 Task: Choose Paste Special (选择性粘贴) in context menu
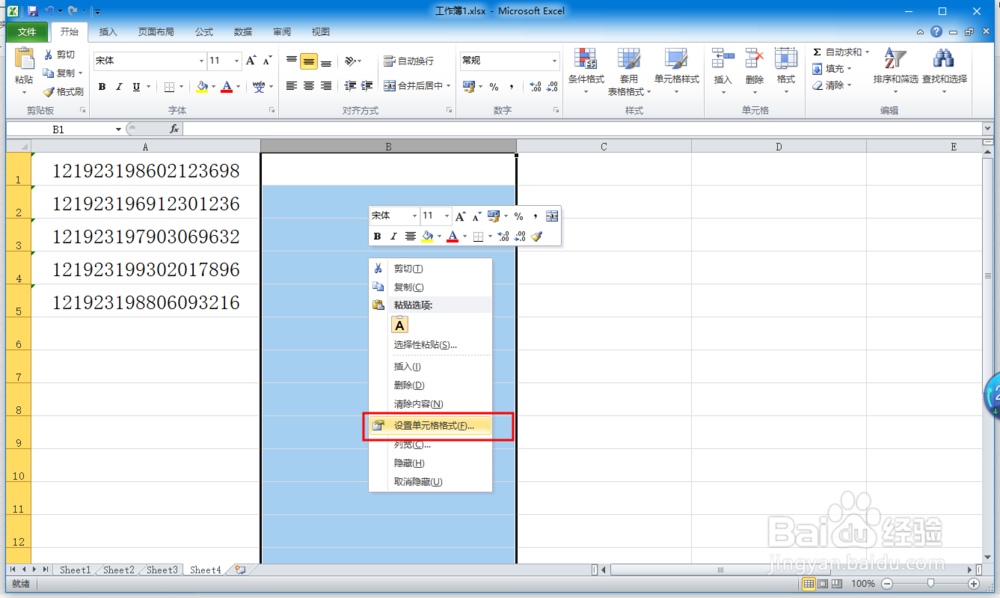pos(430,344)
